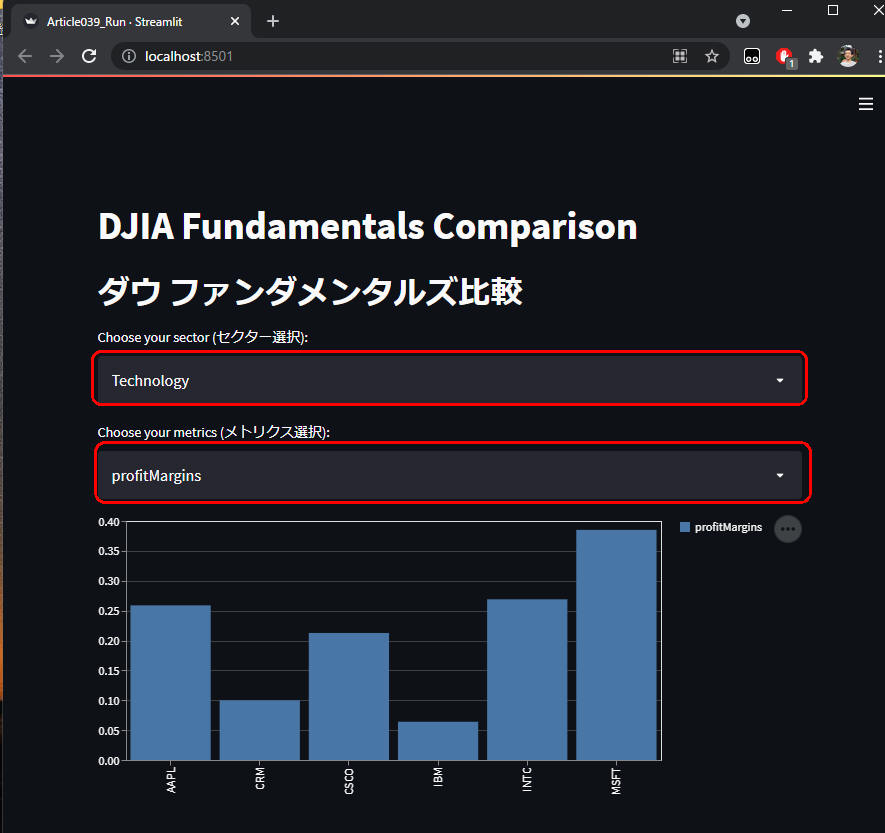The height and width of the screenshot is (833, 885).
Task: Click the INTC axis label
Action: tap(527, 779)
